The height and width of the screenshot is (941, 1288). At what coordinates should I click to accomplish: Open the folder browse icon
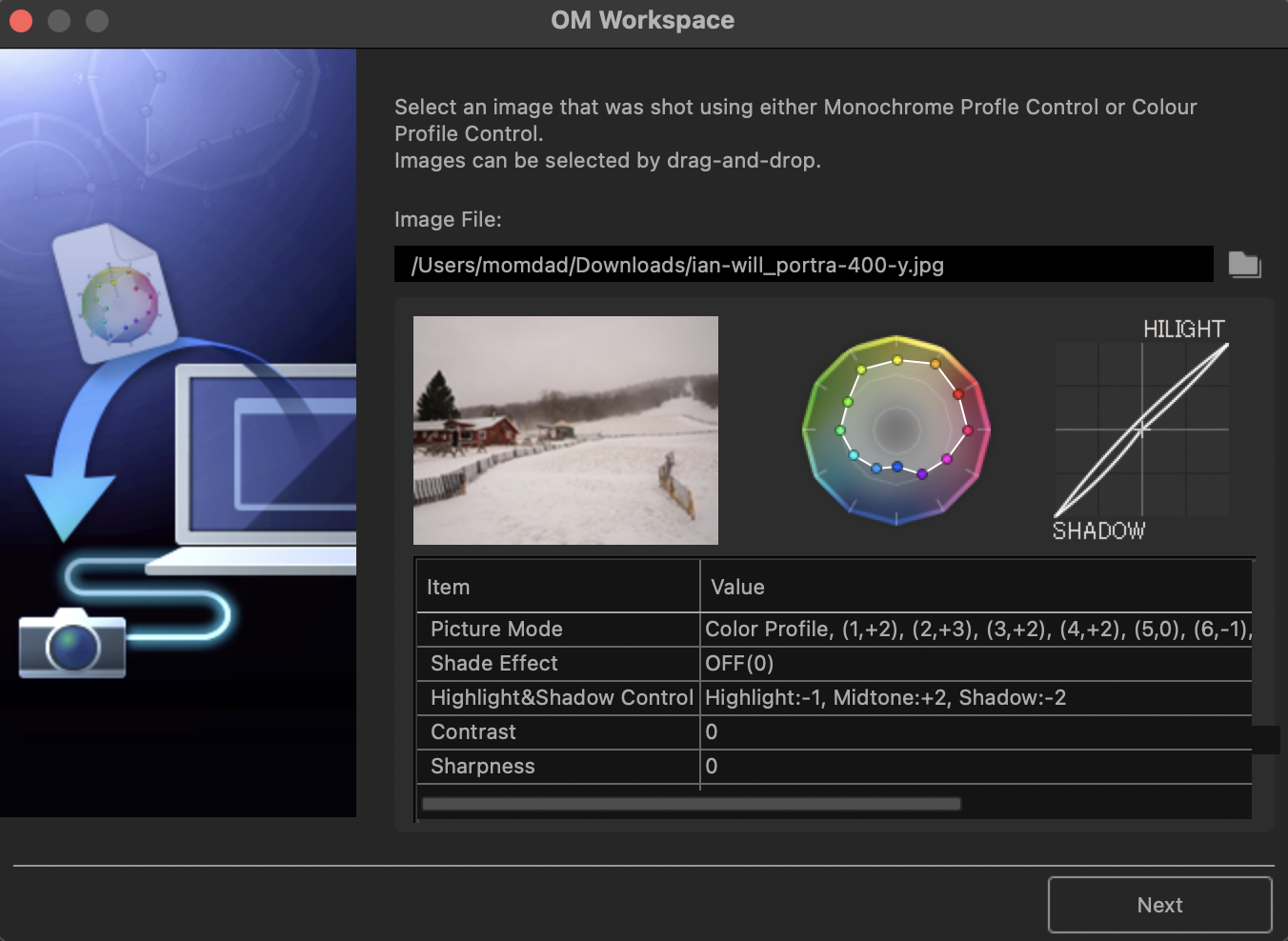[x=1244, y=265]
